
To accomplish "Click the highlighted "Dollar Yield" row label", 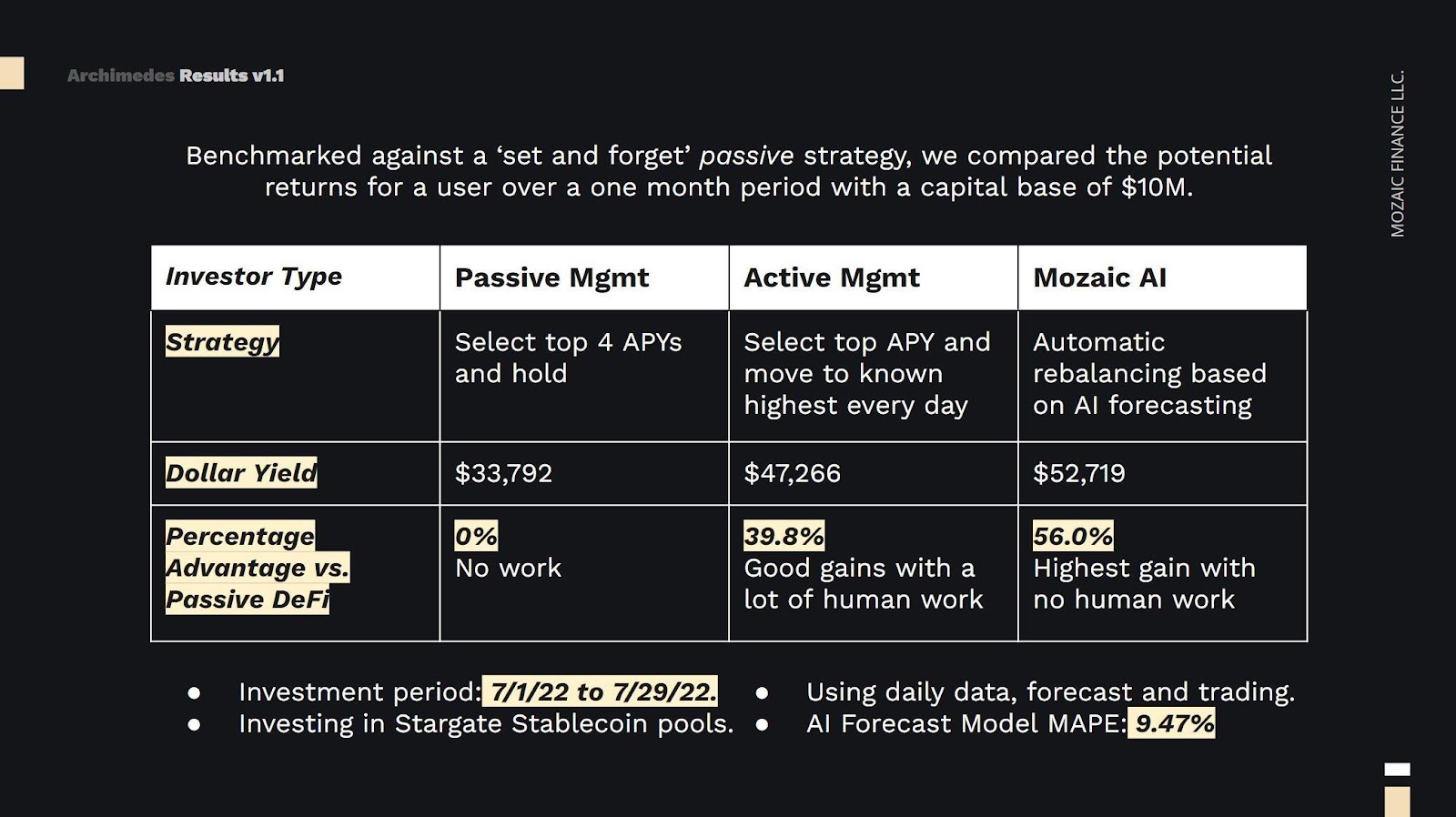I will 241,473.
